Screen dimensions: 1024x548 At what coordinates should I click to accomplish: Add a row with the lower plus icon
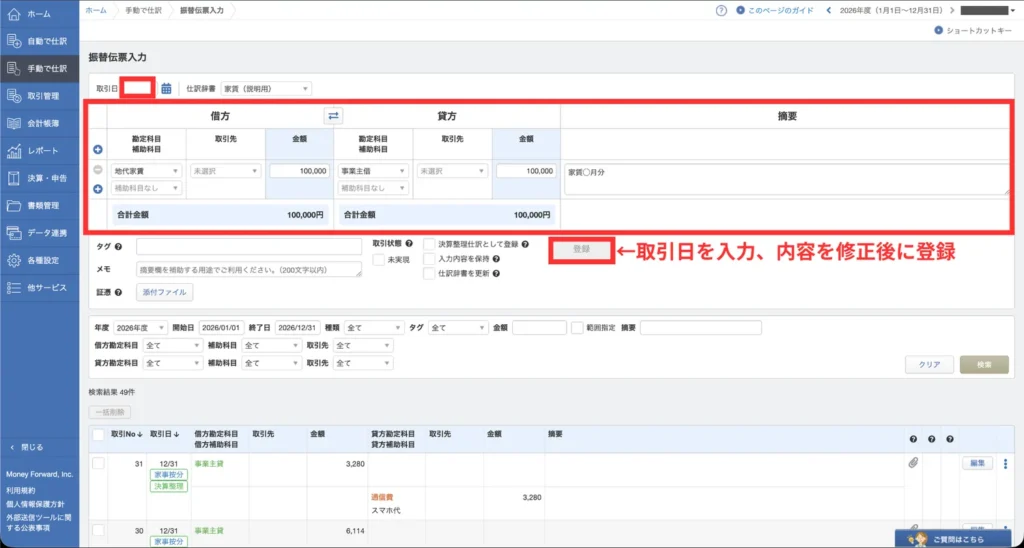[x=98, y=189]
